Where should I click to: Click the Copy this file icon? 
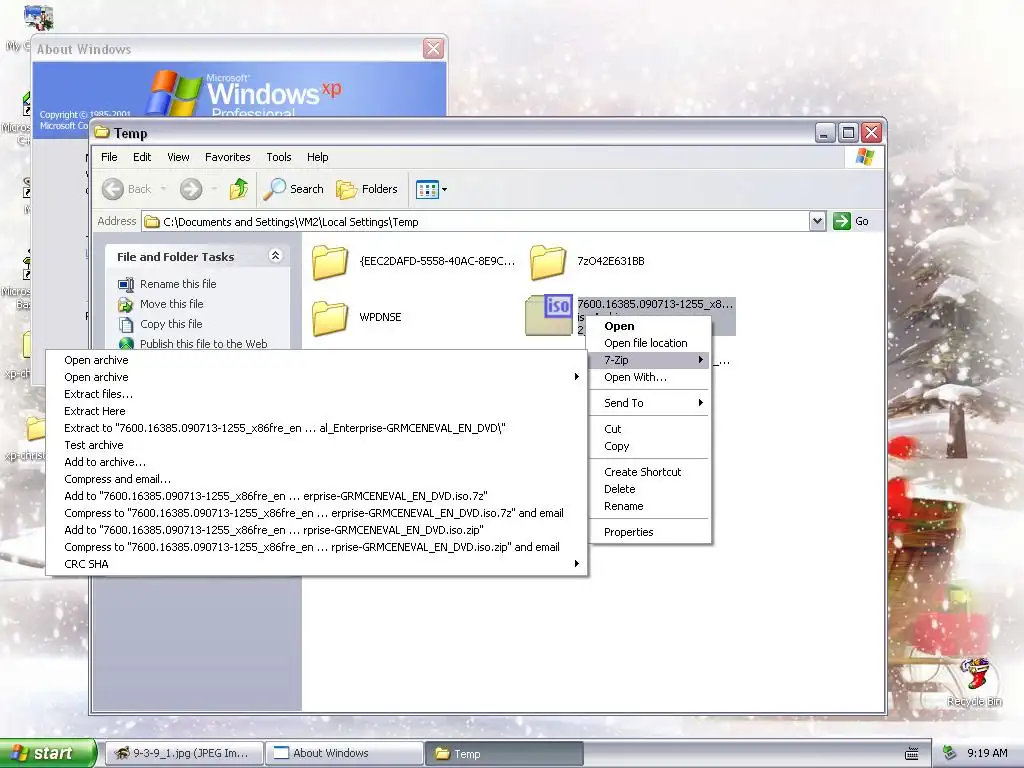click(x=126, y=325)
